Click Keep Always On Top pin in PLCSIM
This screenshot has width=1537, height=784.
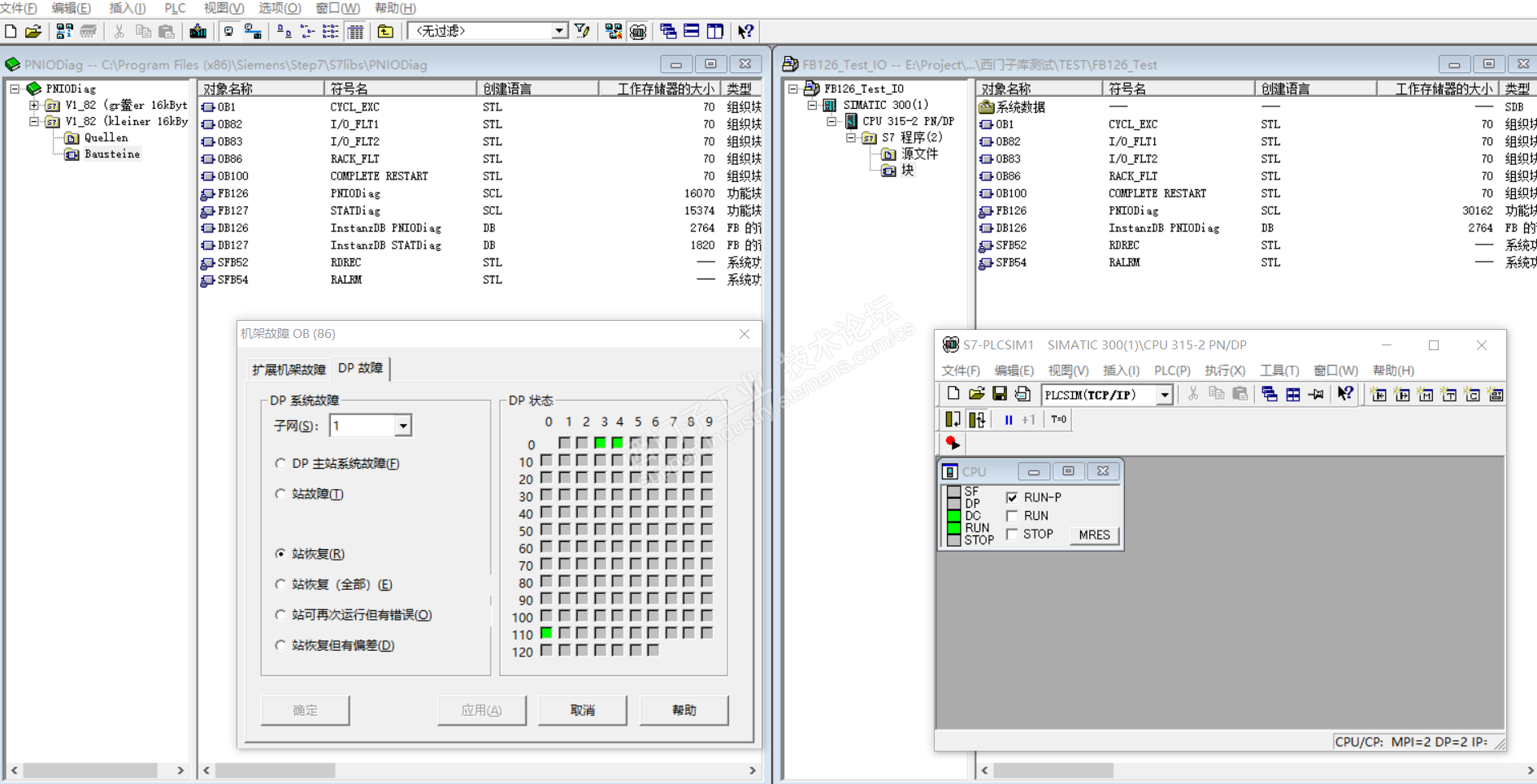click(1316, 395)
